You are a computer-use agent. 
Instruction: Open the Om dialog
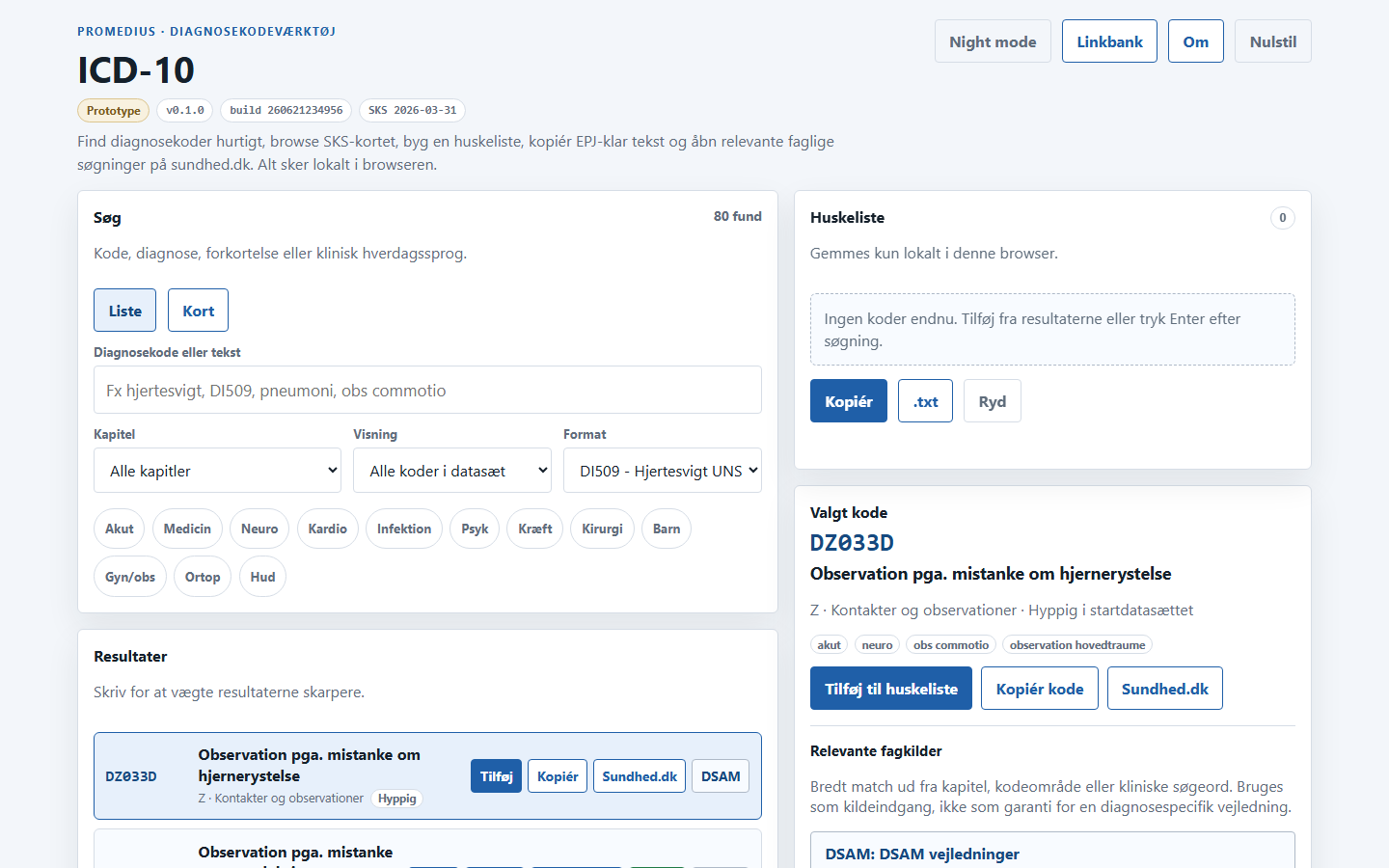point(1196,41)
